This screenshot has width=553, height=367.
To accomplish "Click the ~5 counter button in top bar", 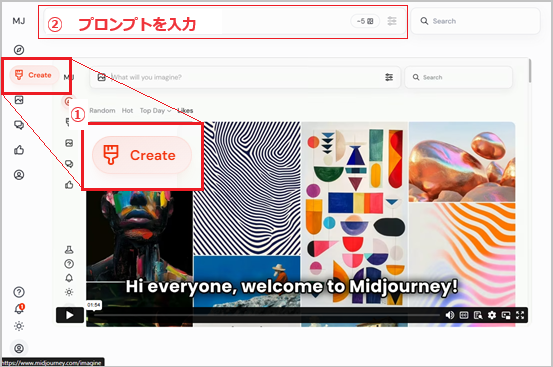I will 365,21.
